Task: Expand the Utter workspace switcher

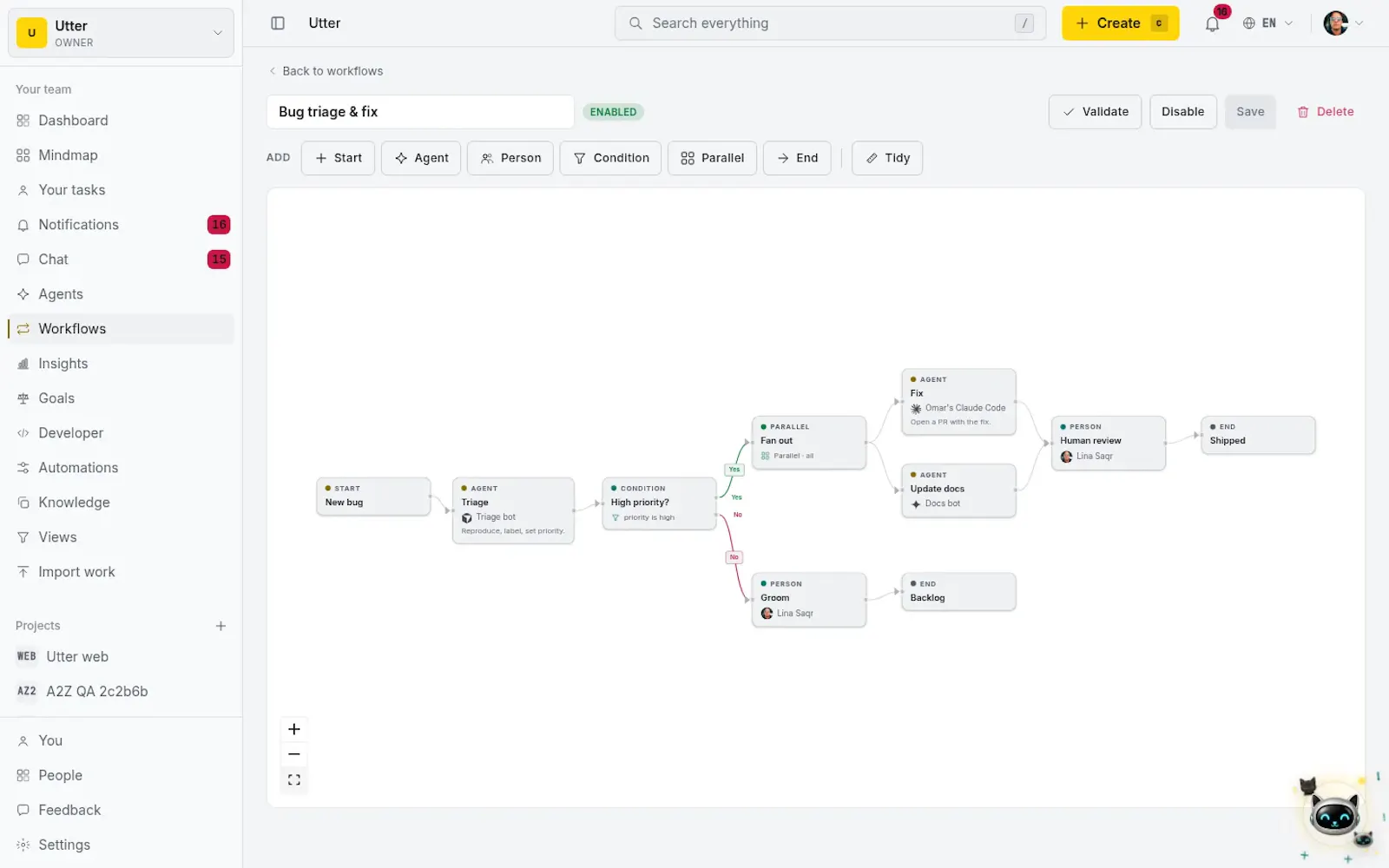Action: click(121, 33)
